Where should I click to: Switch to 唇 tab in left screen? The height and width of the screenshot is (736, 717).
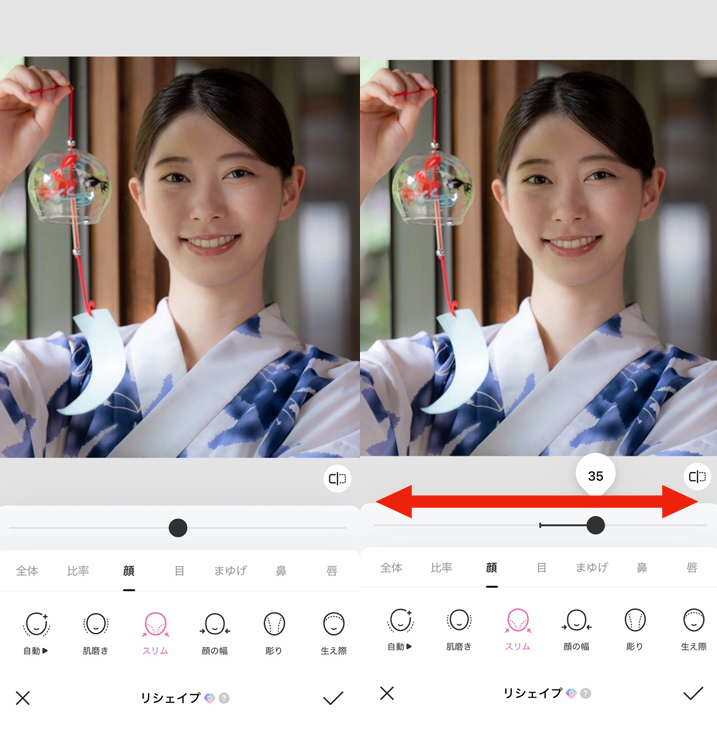(332, 571)
